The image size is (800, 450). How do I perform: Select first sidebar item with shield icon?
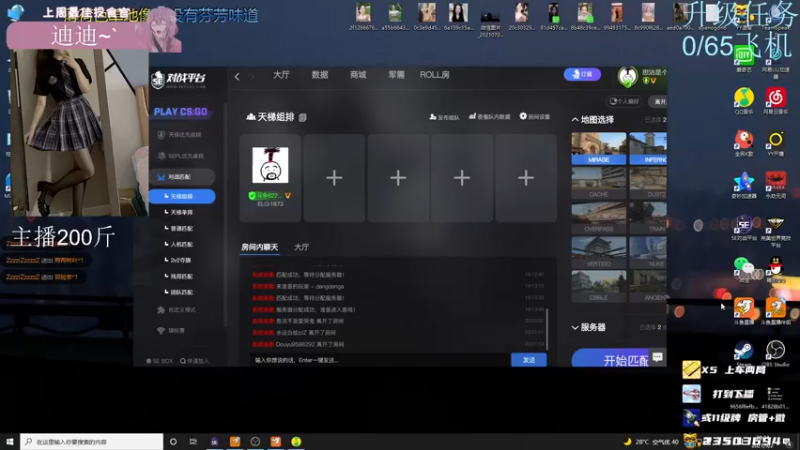point(182,135)
